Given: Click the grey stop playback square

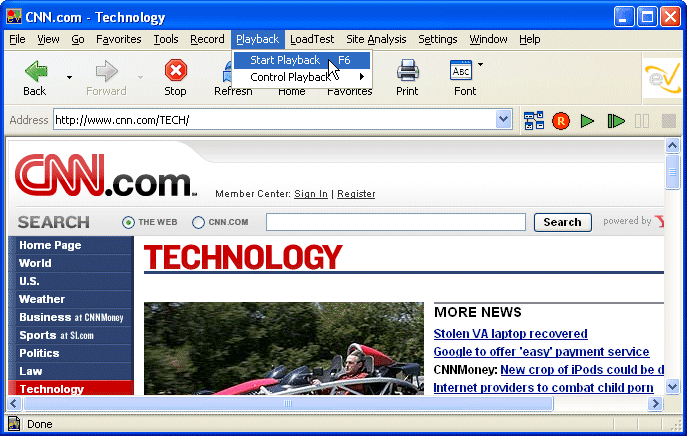Looking at the screenshot, I should coord(669,121).
